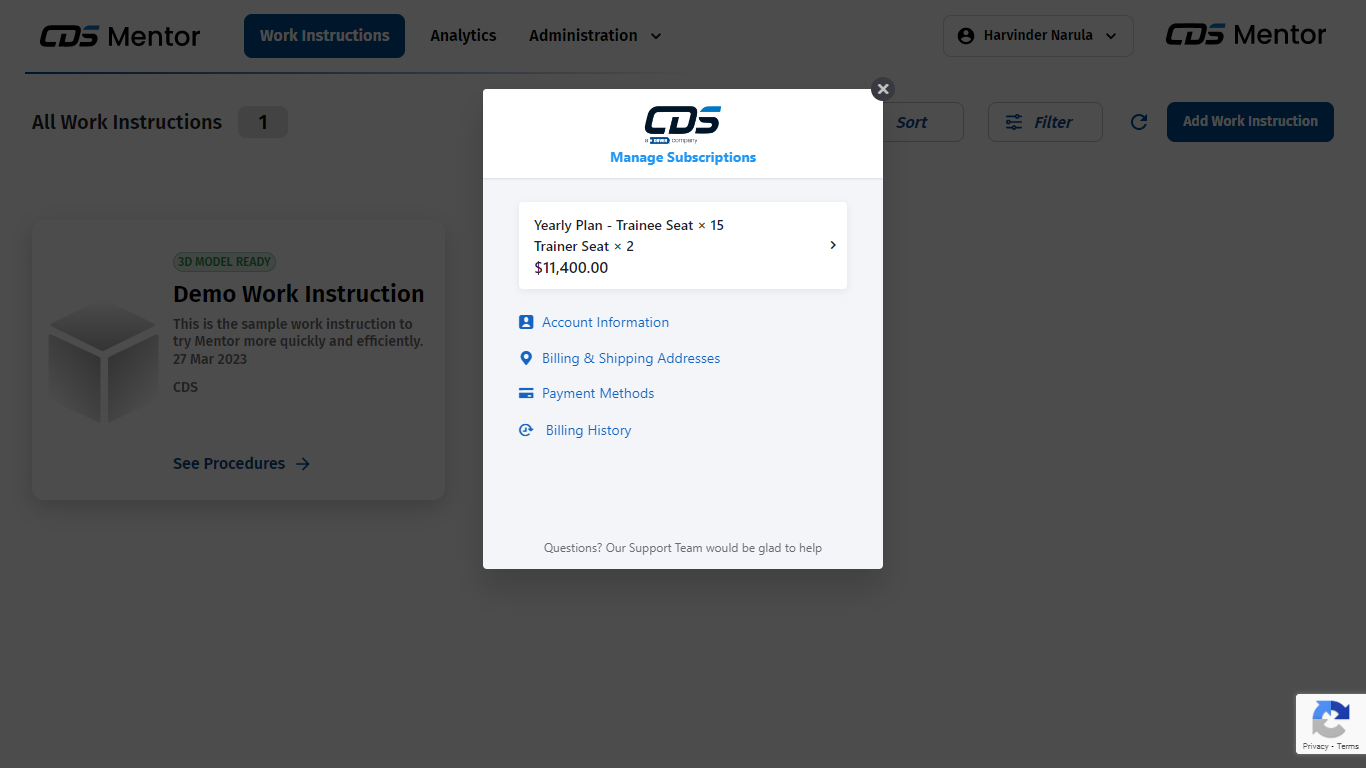Open Payment Methods link
The height and width of the screenshot is (768, 1366).
pos(598,393)
